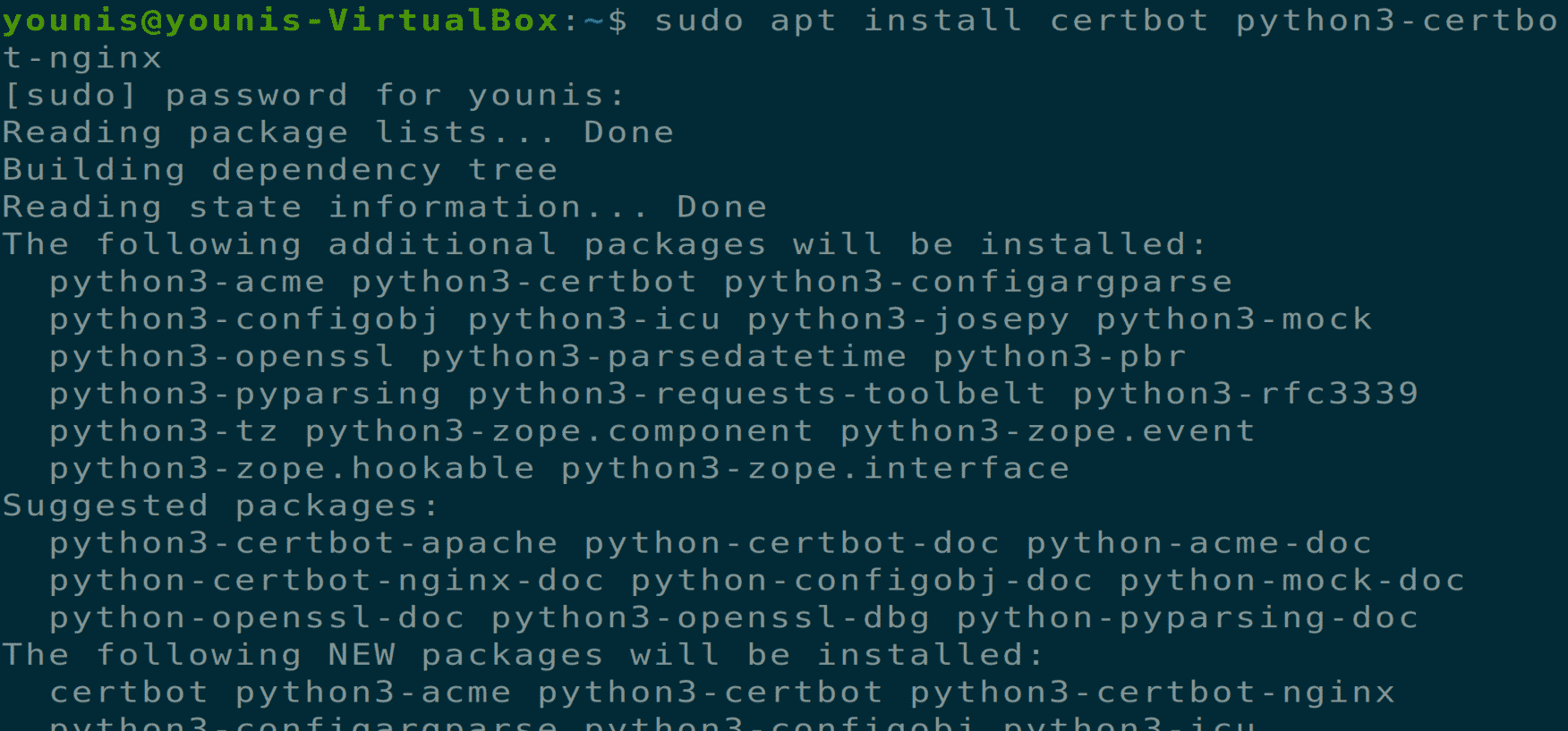Click the word NEW in the output
1568x731 pixels.
pyautogui.click(x=361, y=655)
